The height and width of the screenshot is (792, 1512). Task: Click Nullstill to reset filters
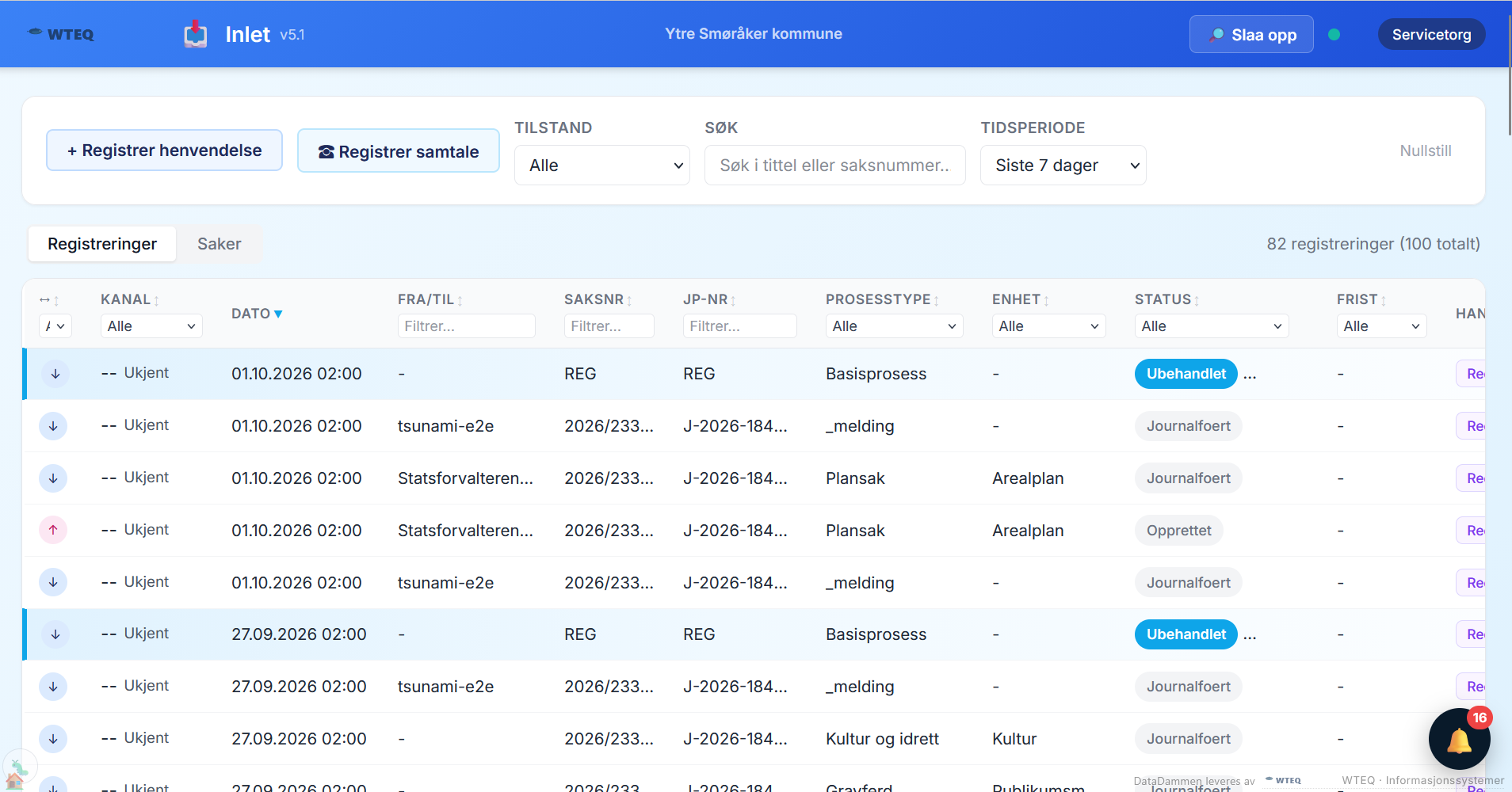(1426, 150)
